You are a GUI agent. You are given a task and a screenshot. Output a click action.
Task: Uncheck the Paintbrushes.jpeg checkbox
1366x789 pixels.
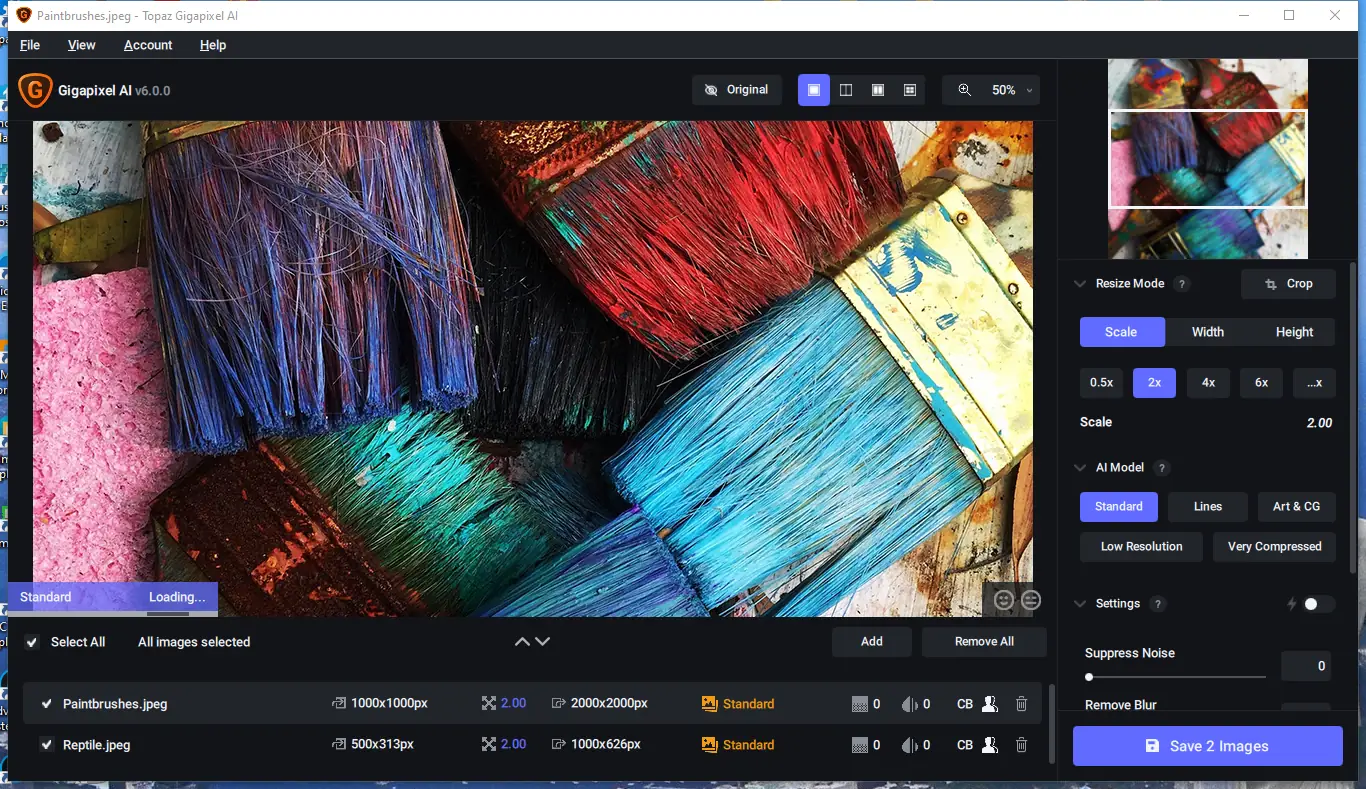click(46, 704)
